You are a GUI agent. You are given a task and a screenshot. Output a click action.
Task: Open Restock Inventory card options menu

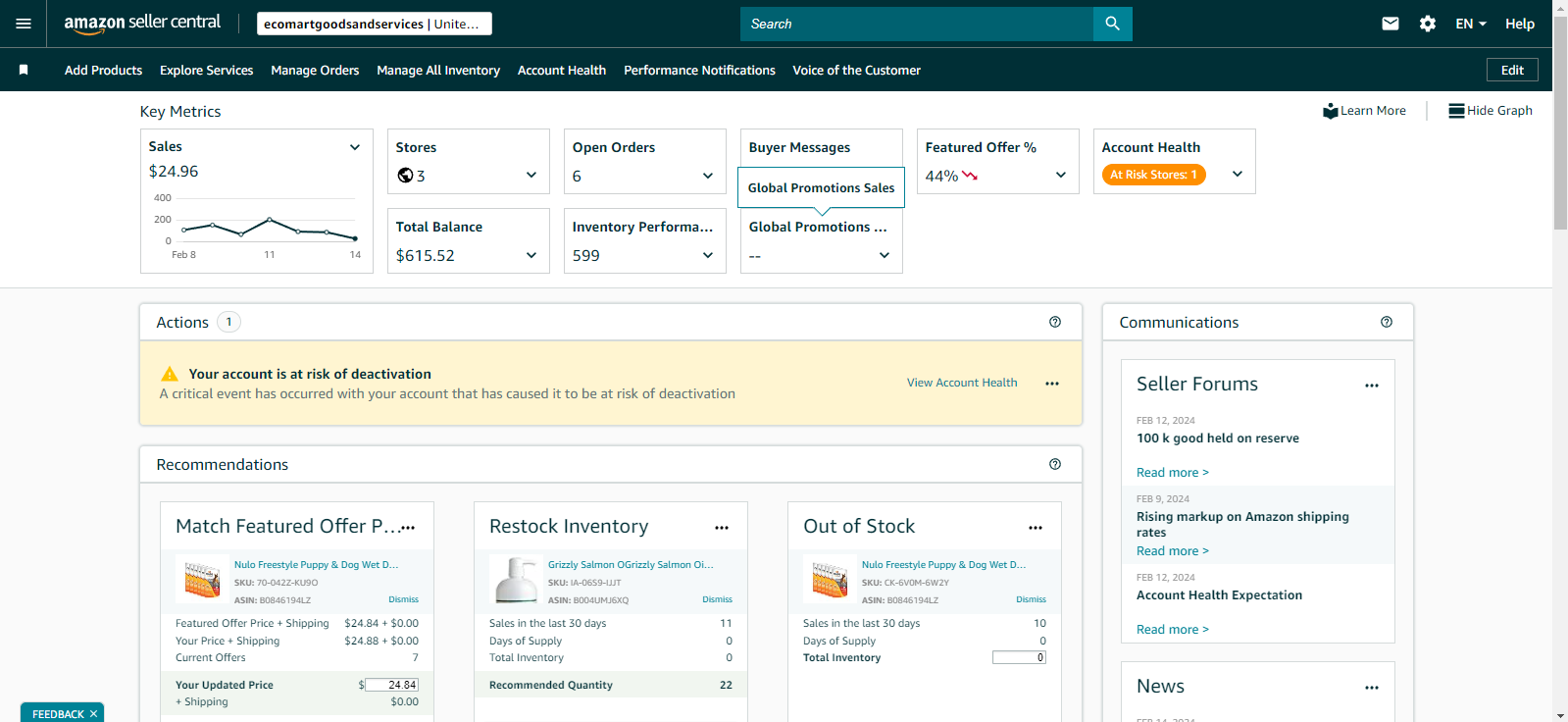(722, 528)
